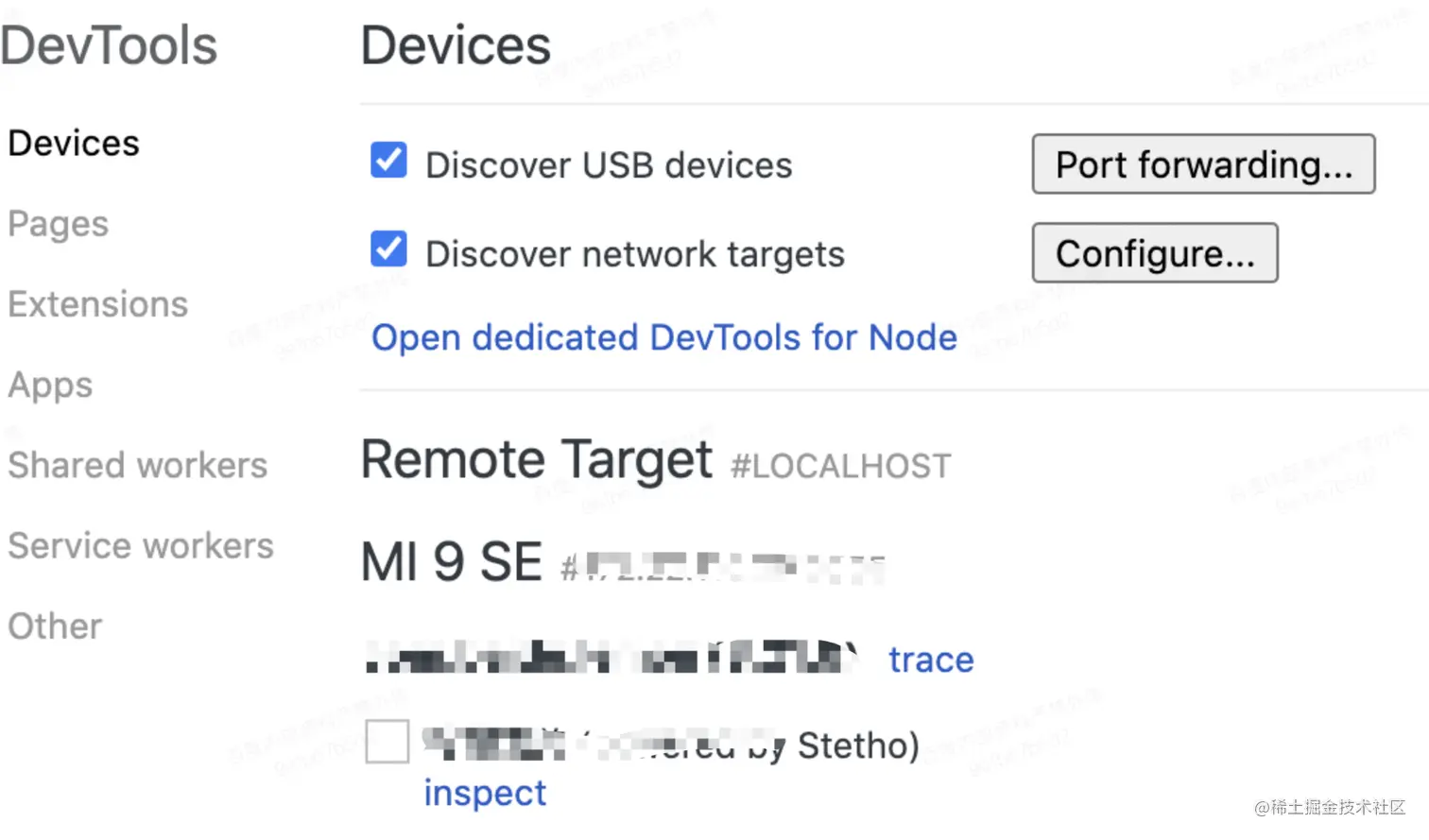Select Devices in the sidebar
Screen dimensions: 1429x840
[74, 144]
